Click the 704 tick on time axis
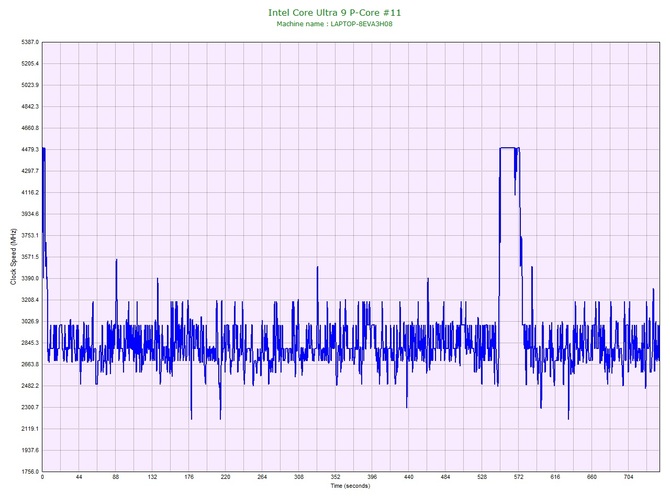The width and height of the screenshot is (670, 503). coord(629,477)
